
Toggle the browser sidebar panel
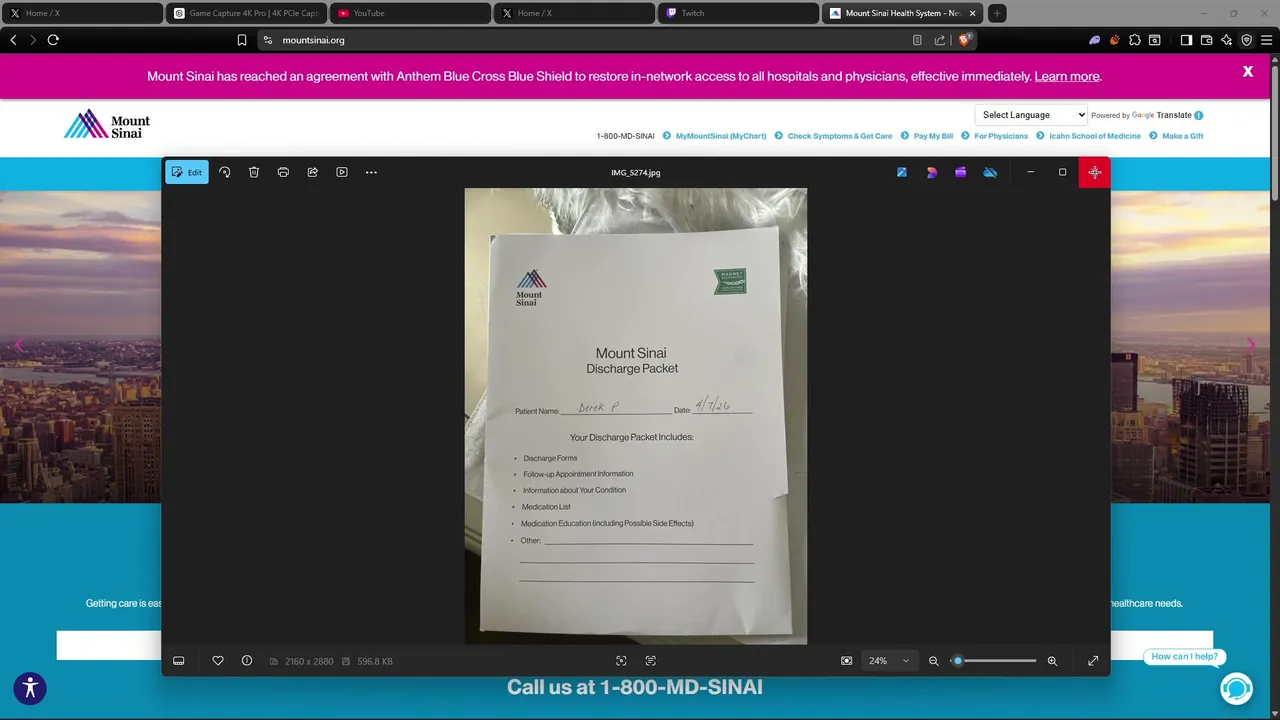[x=1186, y=40]
